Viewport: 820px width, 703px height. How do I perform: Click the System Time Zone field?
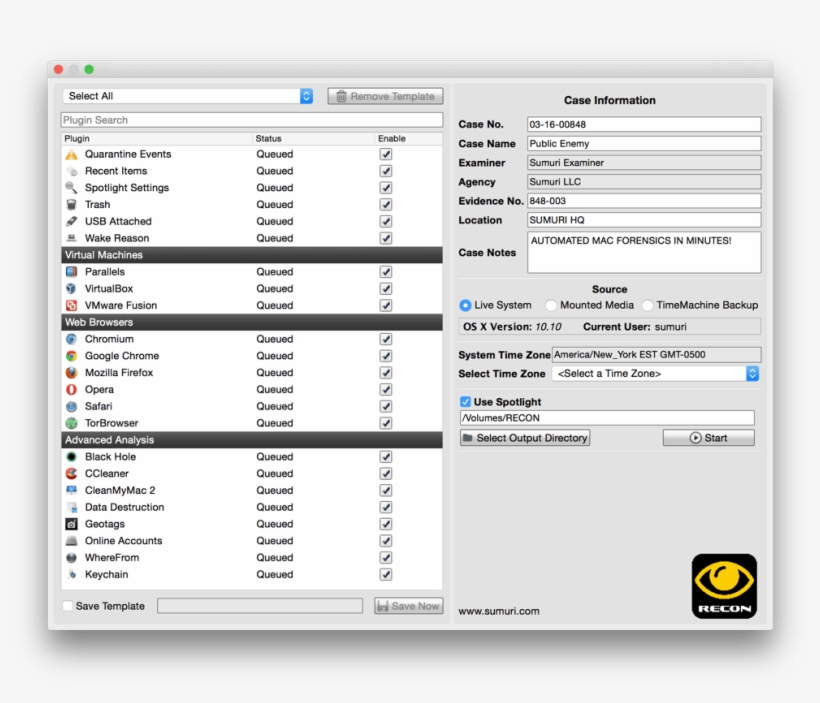point(656,355)
